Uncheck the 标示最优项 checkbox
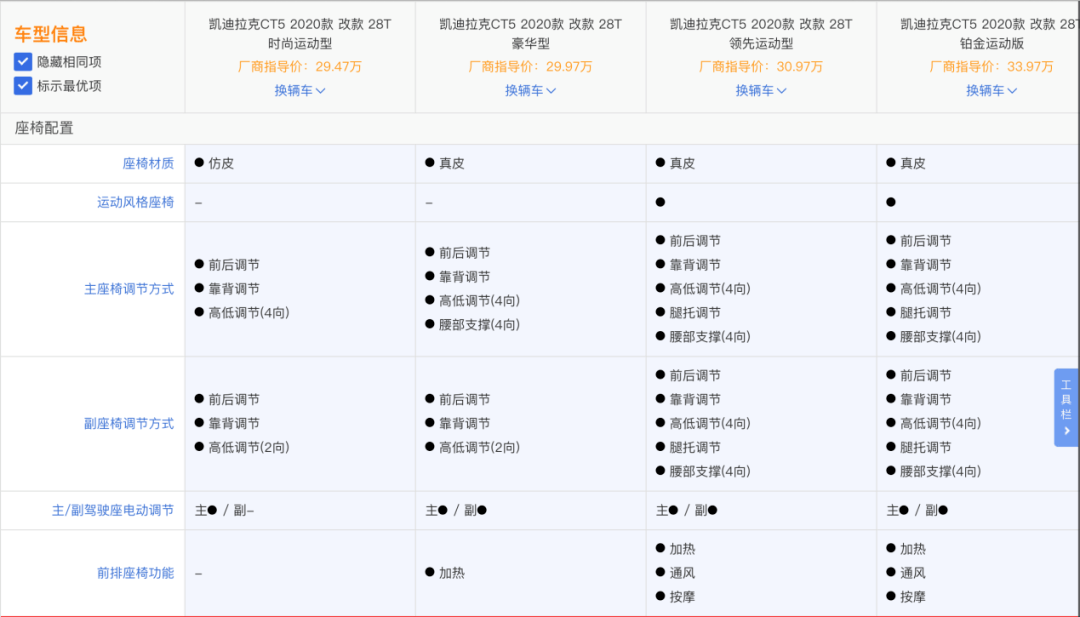 [23, 86]
